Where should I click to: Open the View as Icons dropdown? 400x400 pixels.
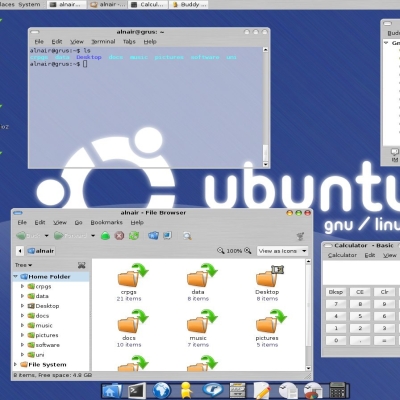tap(282, 251)
